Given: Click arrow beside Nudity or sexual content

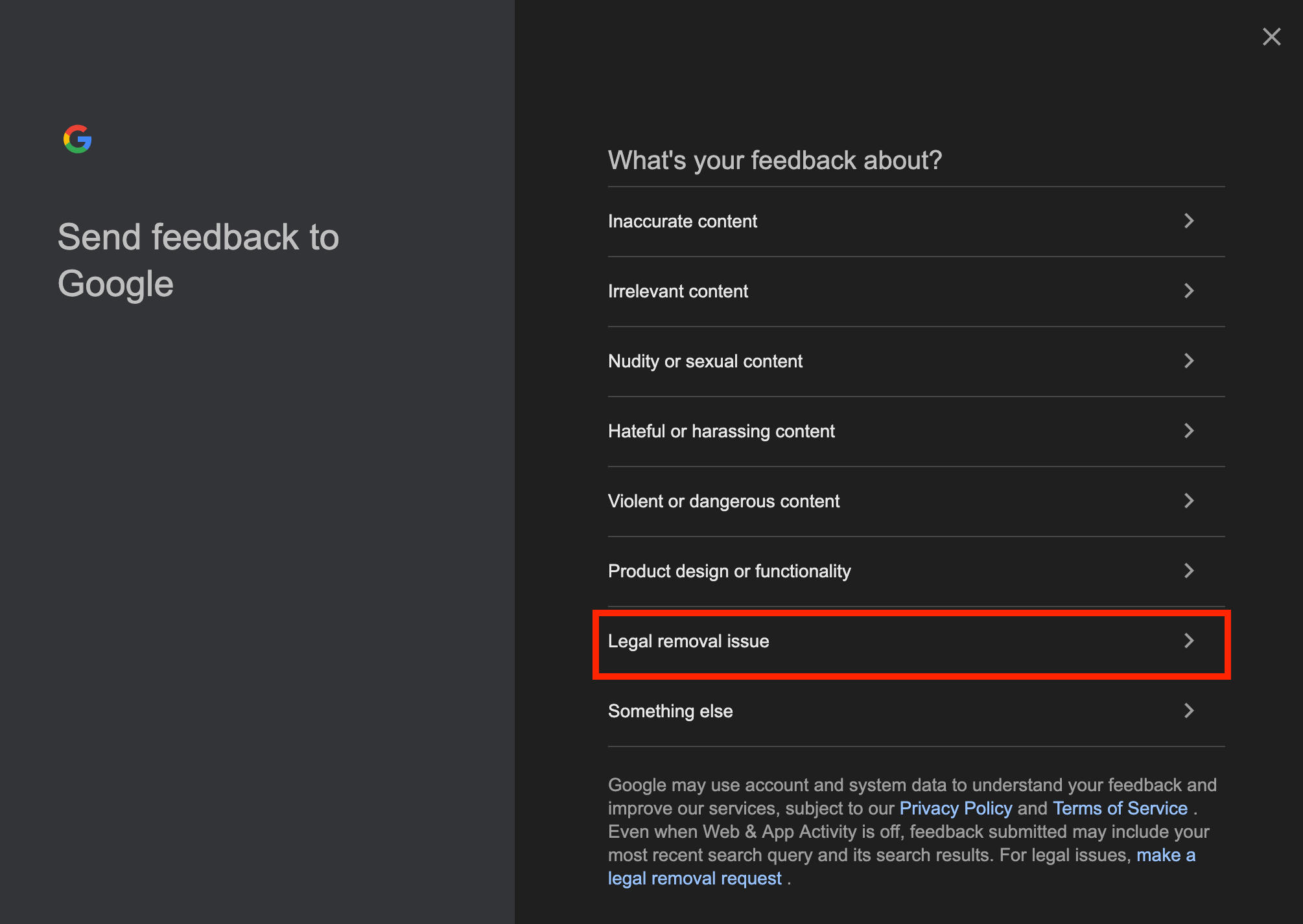Looking at the screenshot, I should (x=1188, y=361).
